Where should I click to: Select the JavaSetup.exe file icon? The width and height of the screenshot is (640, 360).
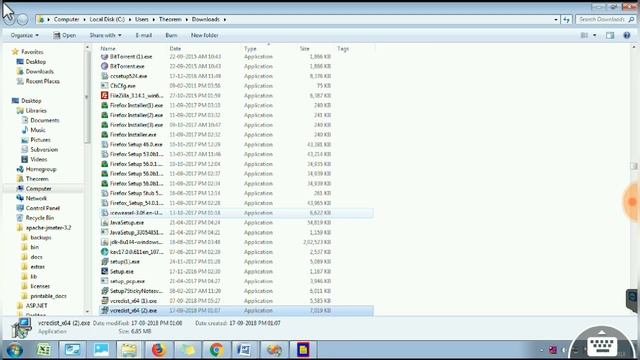click(104, 223)
